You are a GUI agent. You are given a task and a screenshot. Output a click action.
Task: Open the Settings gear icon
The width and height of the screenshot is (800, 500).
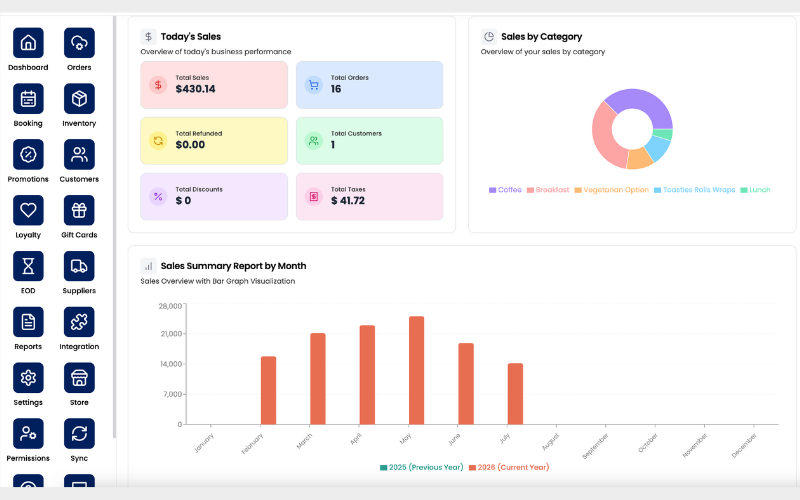[x=28, y=378]
